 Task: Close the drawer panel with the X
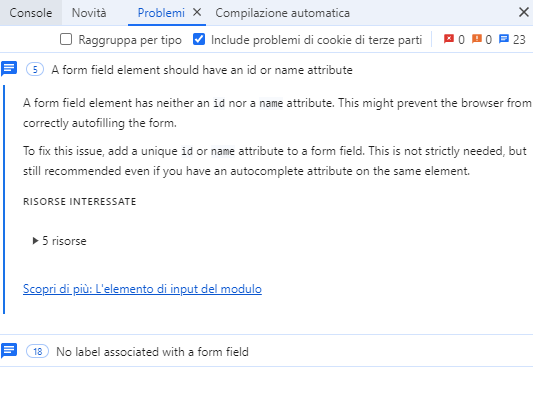click(524, 13)
